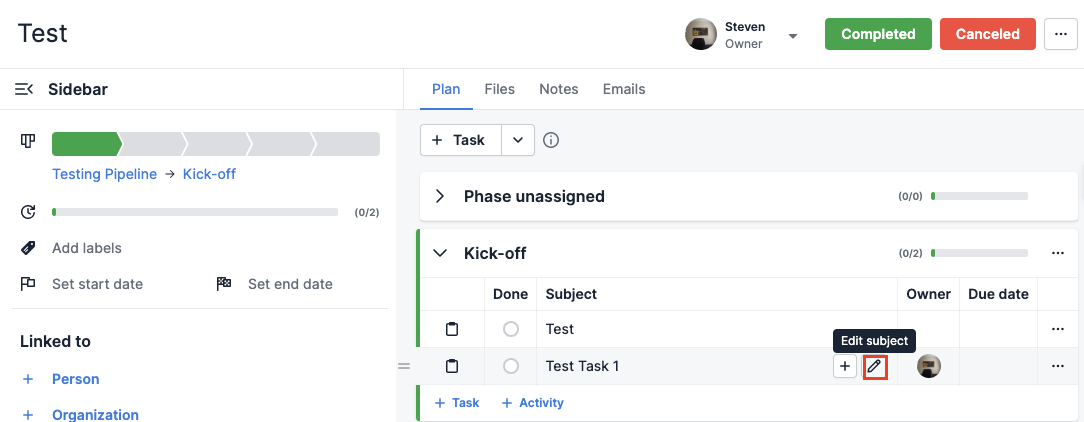Image resolution: width=1084 pixels, height=422 pixels.
Task: Open the Testing Pipeline link
Action: [104, 174]
